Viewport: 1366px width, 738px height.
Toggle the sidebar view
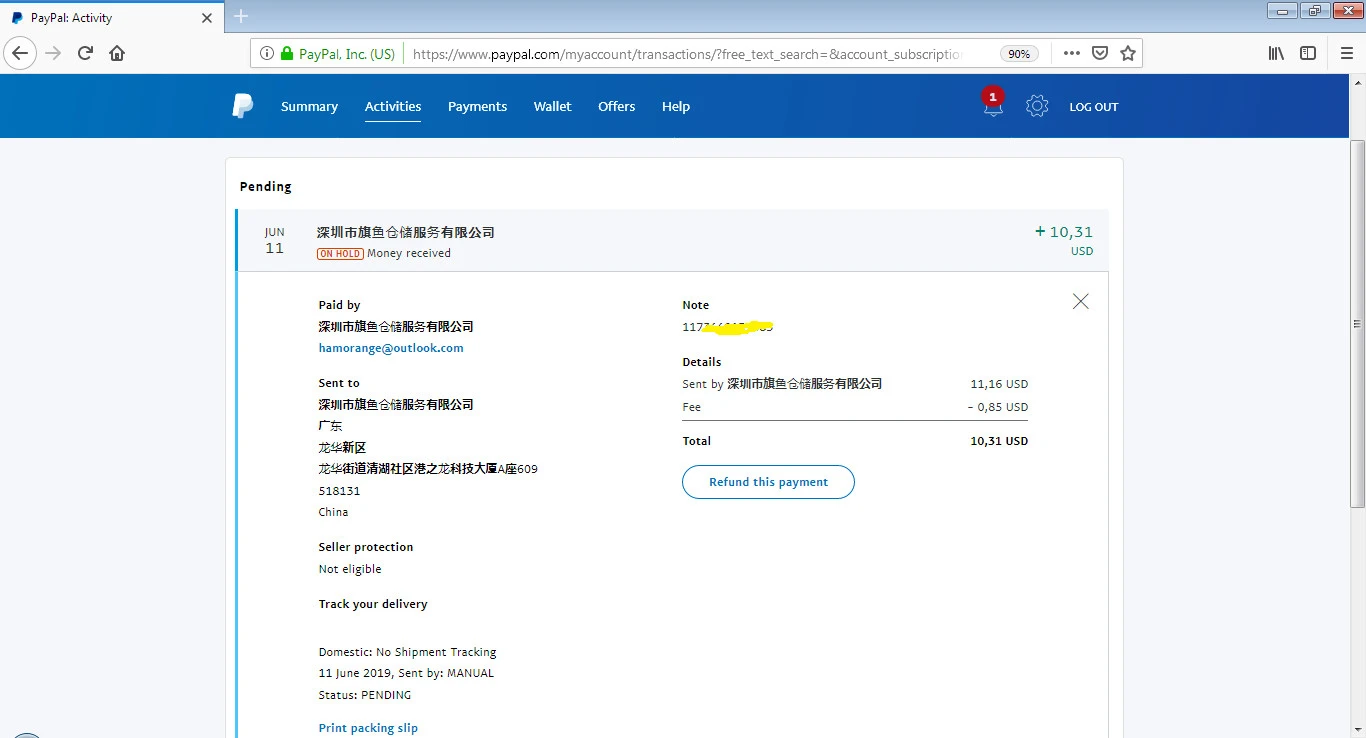click(1308, 54)
